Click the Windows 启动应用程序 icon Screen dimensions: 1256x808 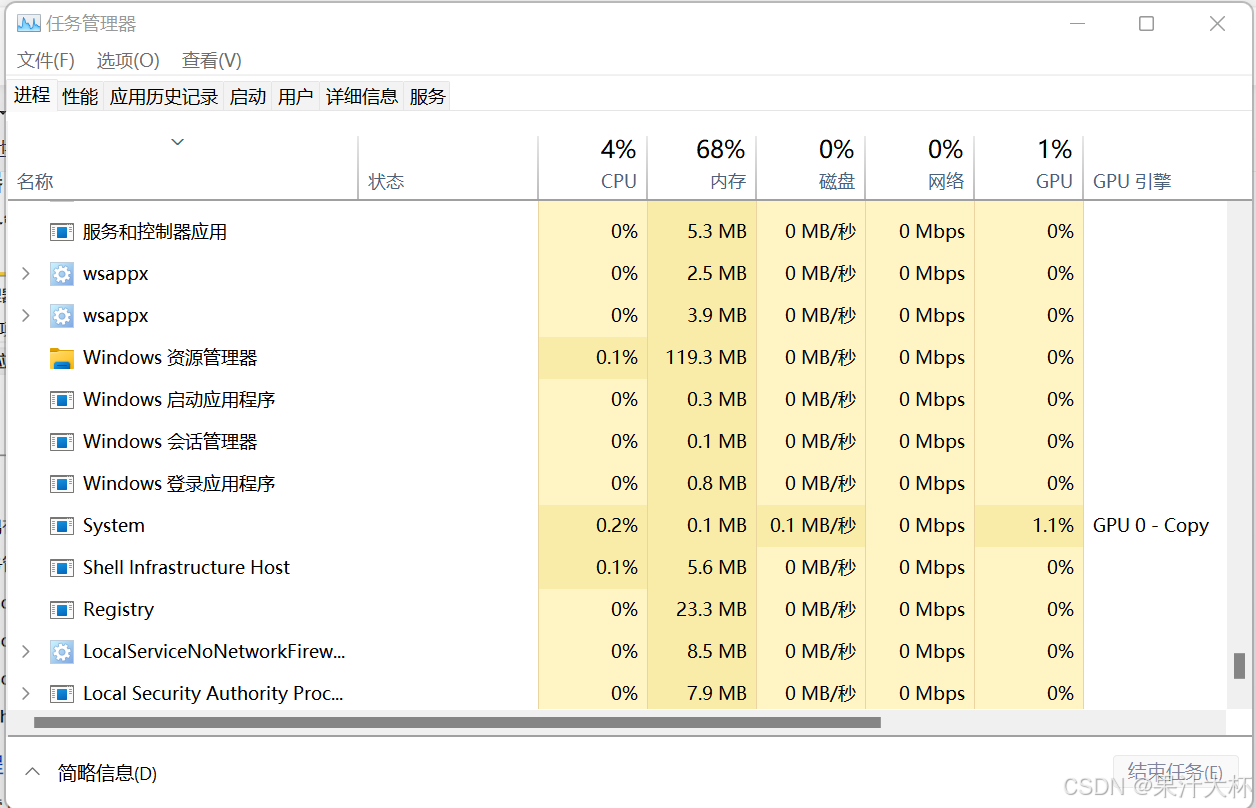(62, 400)
